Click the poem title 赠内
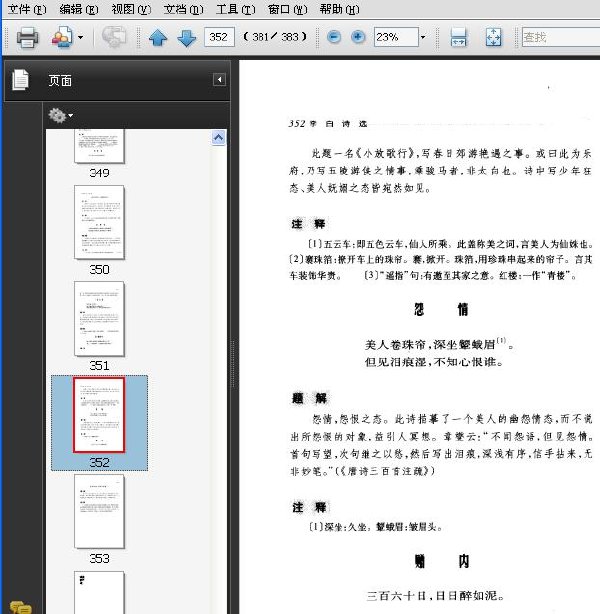The height and width of the screenshot is (614, 600). 442,562
